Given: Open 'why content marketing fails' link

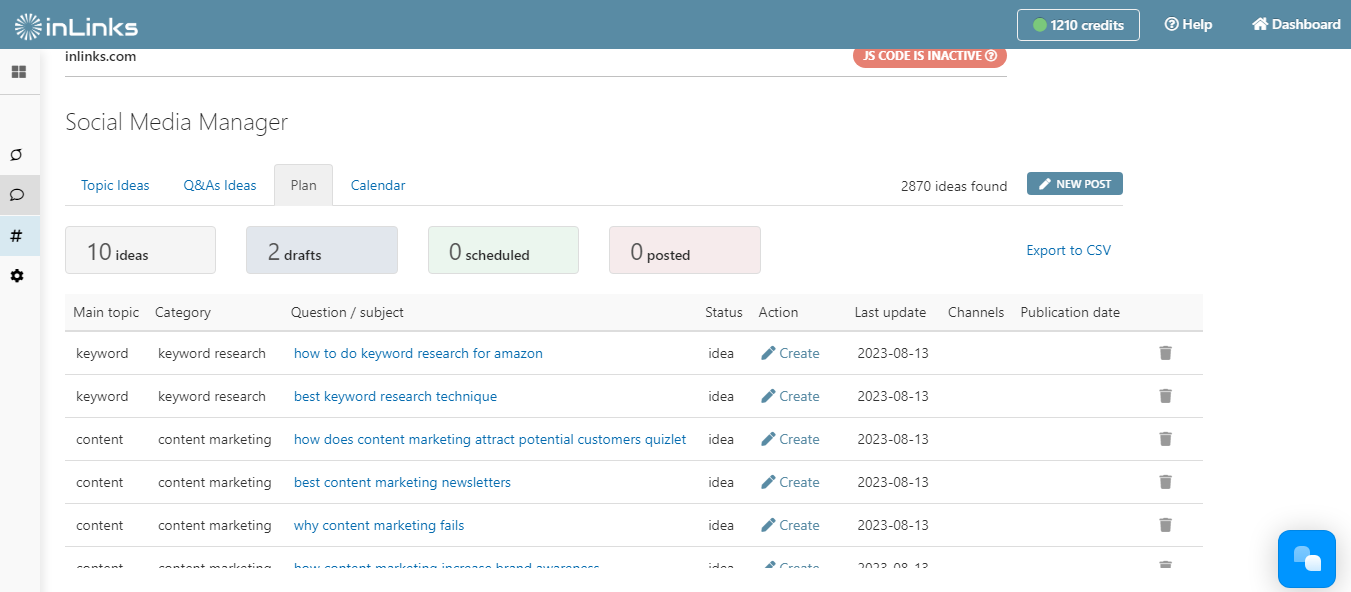Looking at the screenshot, I should (379, 525).
